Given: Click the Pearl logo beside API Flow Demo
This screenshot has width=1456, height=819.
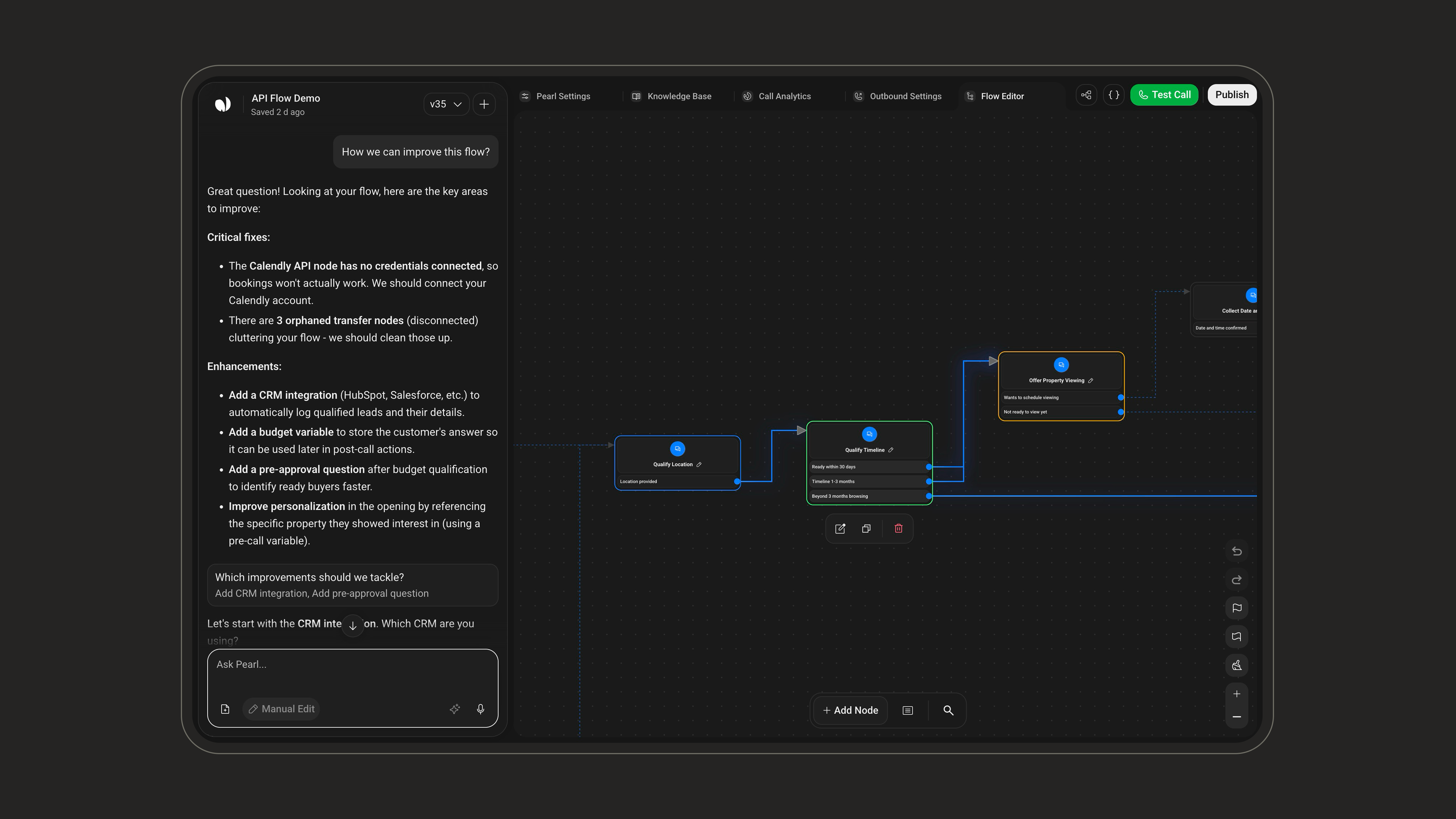Looking at the screenshot, I should click(x=223, y=104).
